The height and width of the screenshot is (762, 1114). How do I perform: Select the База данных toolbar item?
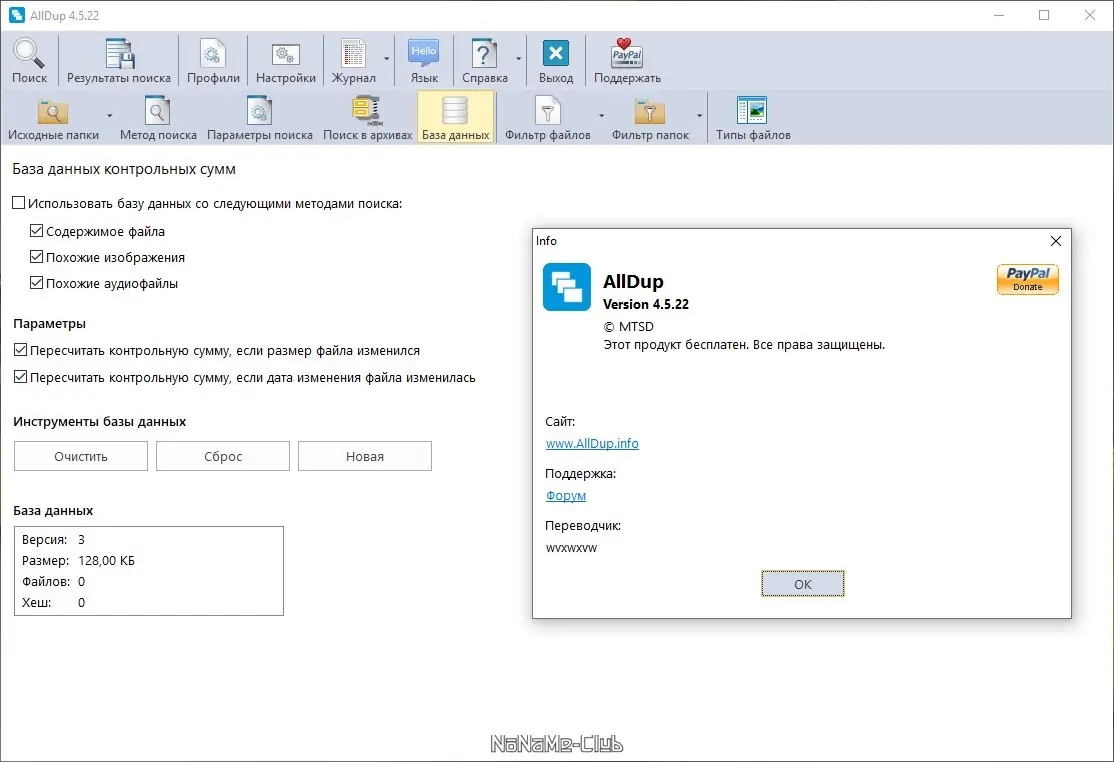455,118
